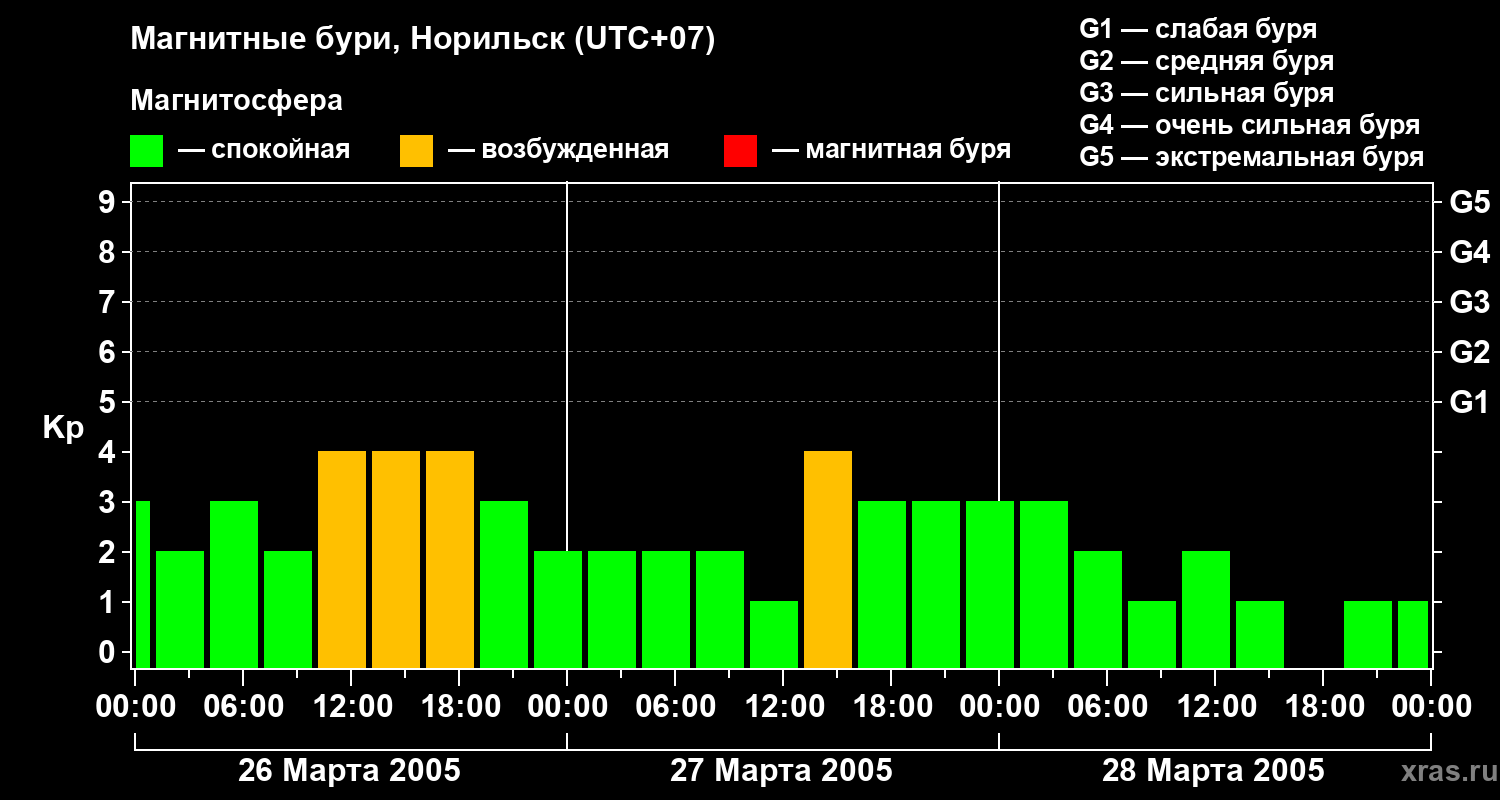Select the 'G4 — очень сильная буря' line
The height and width of the screenshot is (800, 1500).
coord(1249,125)
